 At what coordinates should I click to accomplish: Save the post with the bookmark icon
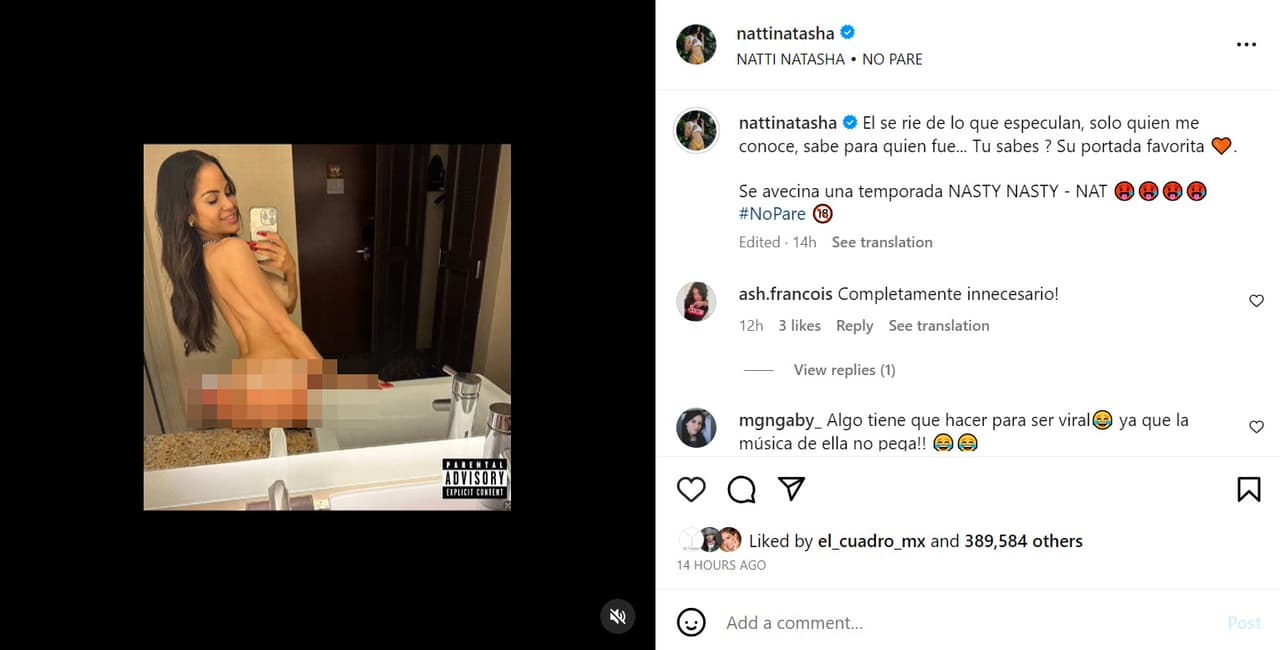coord(1249,490)
